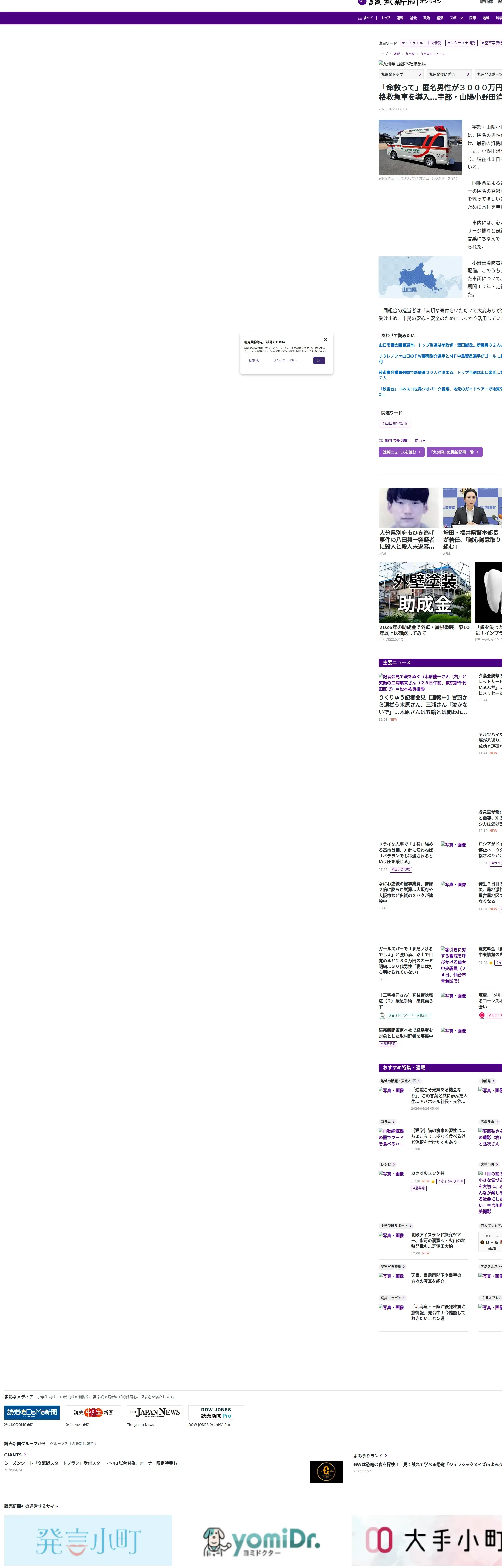
Task: Open the プライバシーポリシー link in the popup
Action: (x=286, y=360)
